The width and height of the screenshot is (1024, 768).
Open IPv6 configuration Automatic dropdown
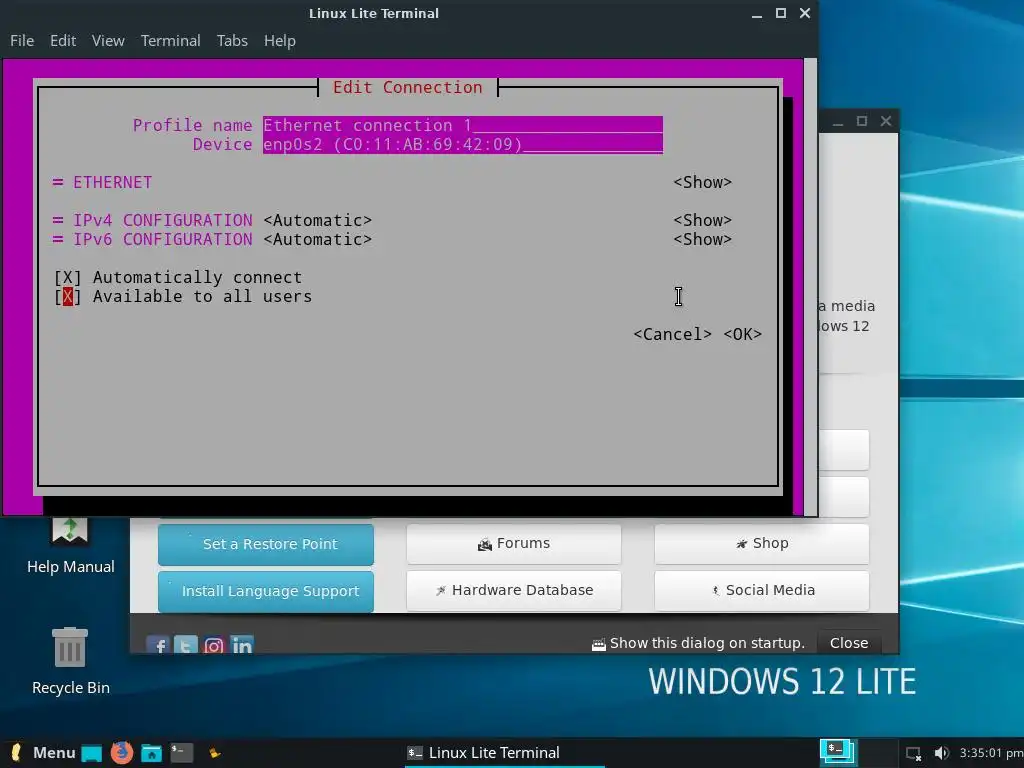coord(317,239)
